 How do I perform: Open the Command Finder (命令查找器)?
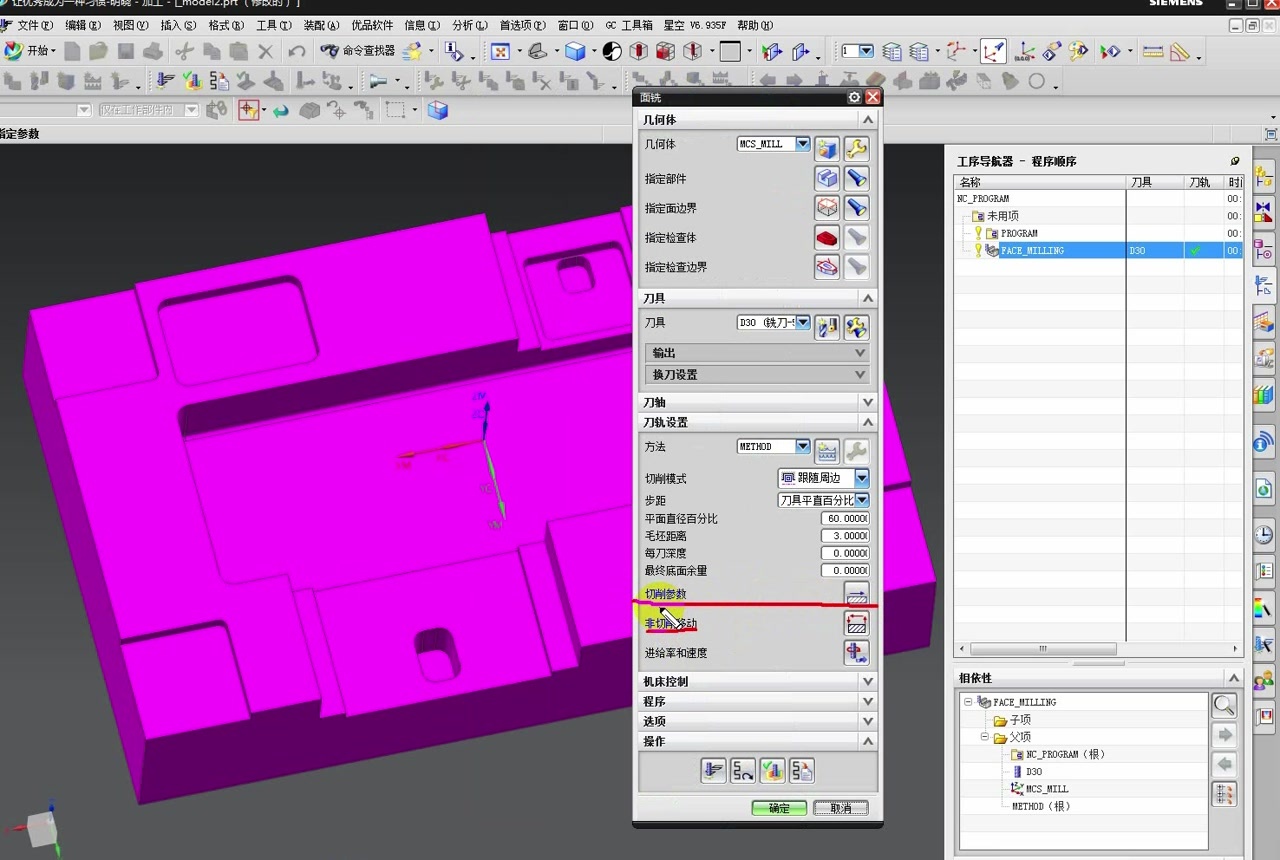click(x=357, y=51)
